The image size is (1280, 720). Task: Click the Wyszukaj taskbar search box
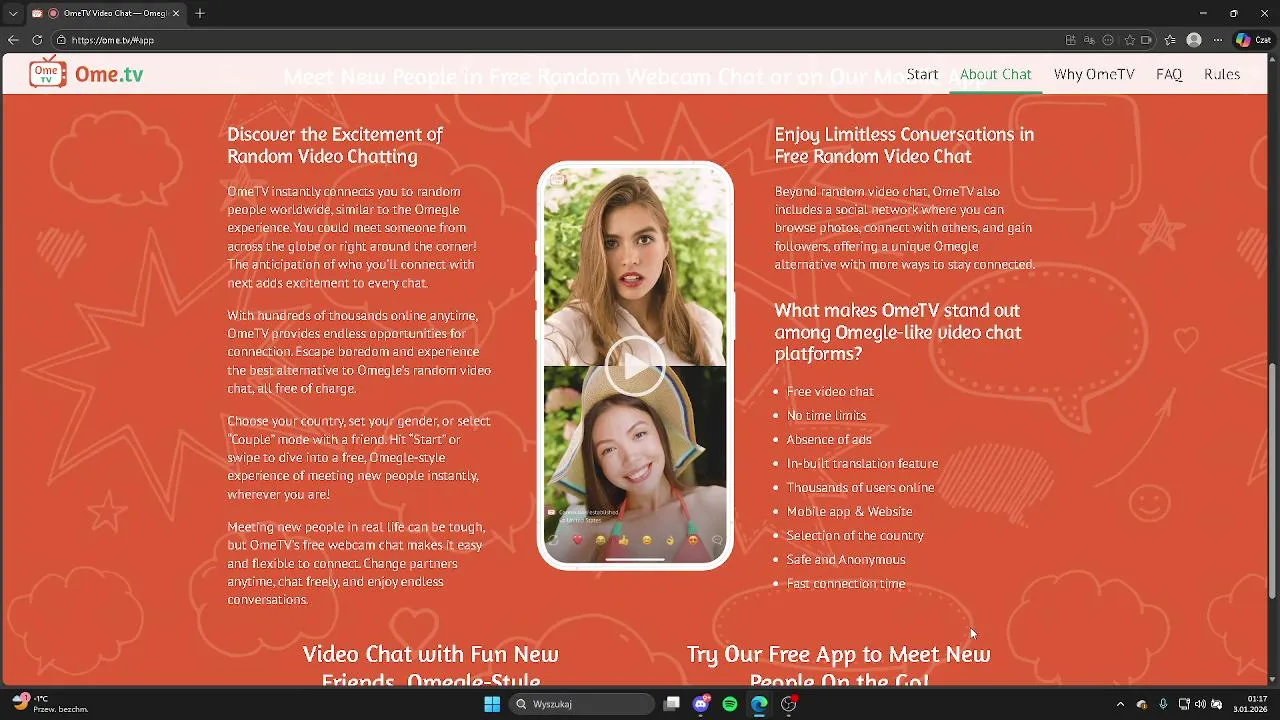coord(583,704)
